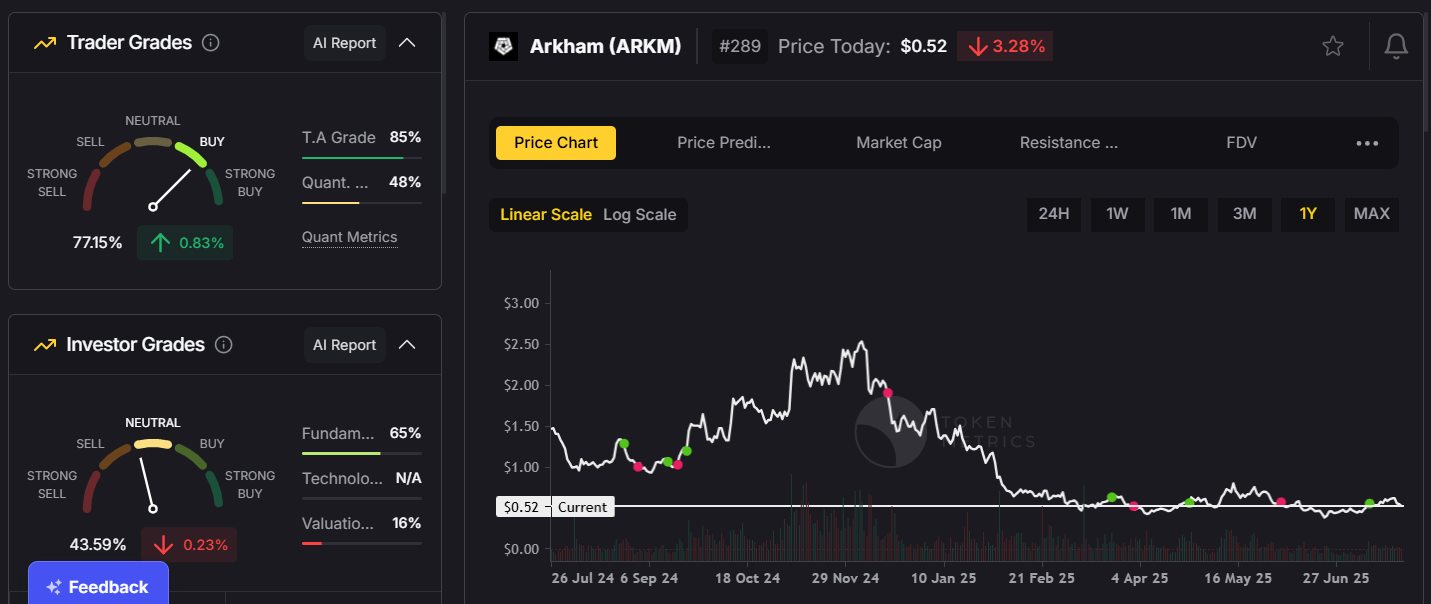Select Linear Scale for the chart
Screen dimensions: 1431x604
546,215
